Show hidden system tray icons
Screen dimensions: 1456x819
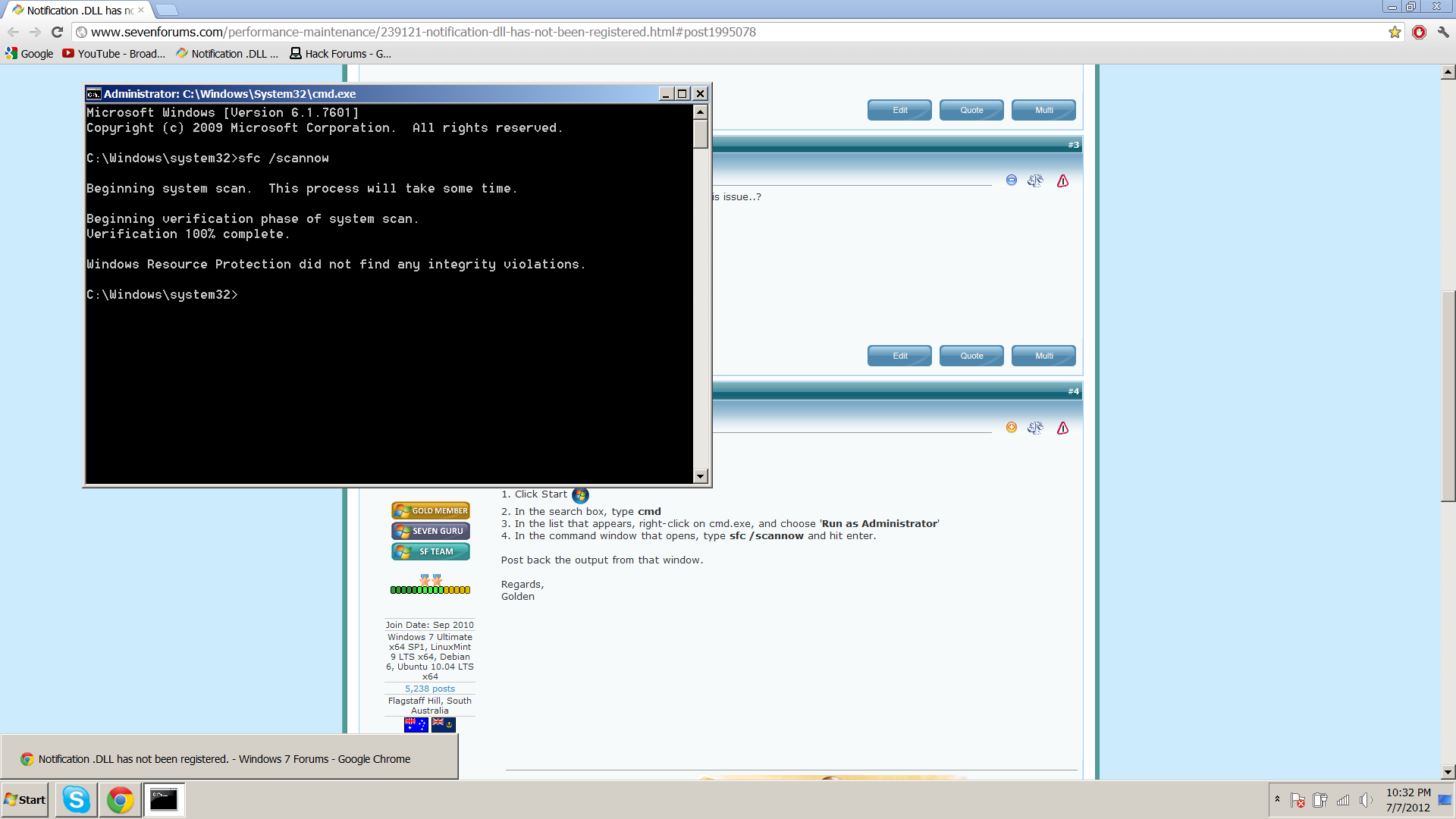click(1277, 799)
